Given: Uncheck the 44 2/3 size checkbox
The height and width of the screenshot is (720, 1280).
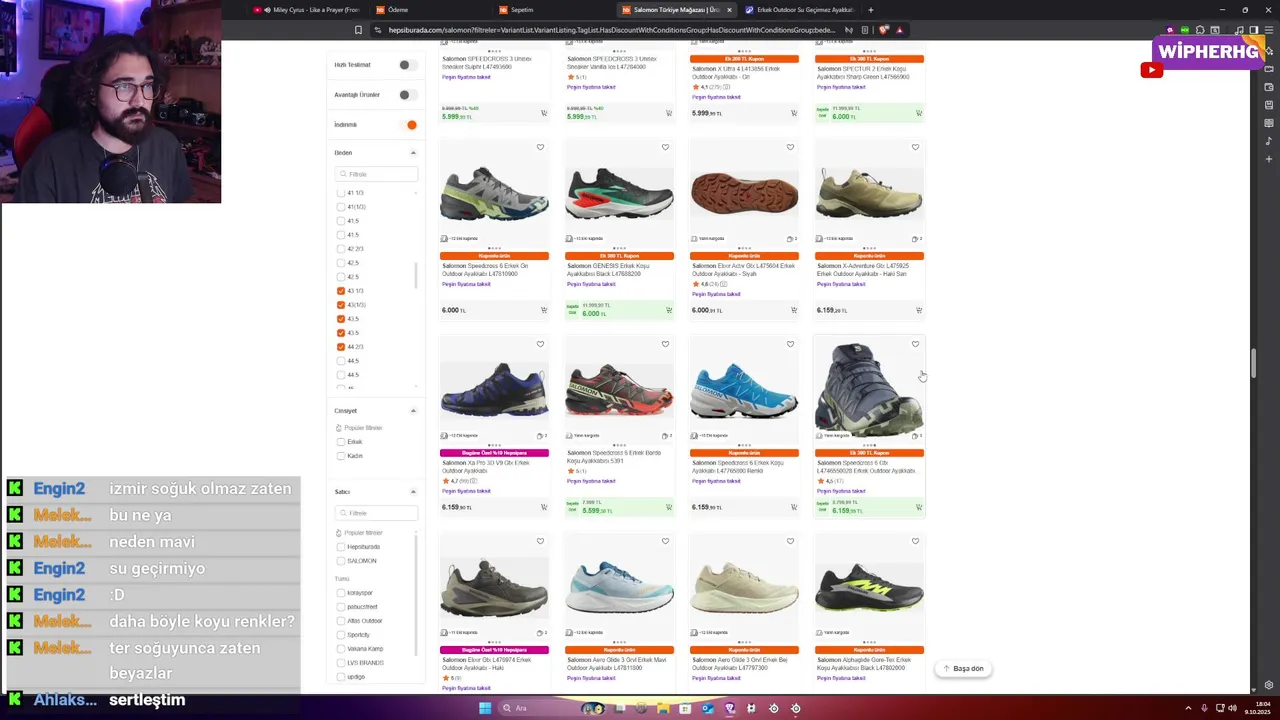Looking at the screenshot, I should pyautogui.click(x=341, y=347).
